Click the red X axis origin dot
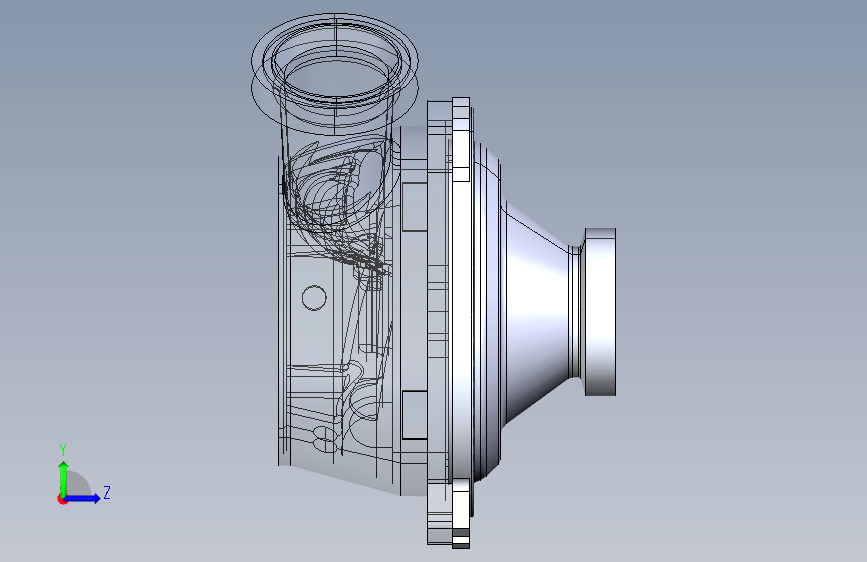This screenshot has width=867, height=562. [62, 500]
